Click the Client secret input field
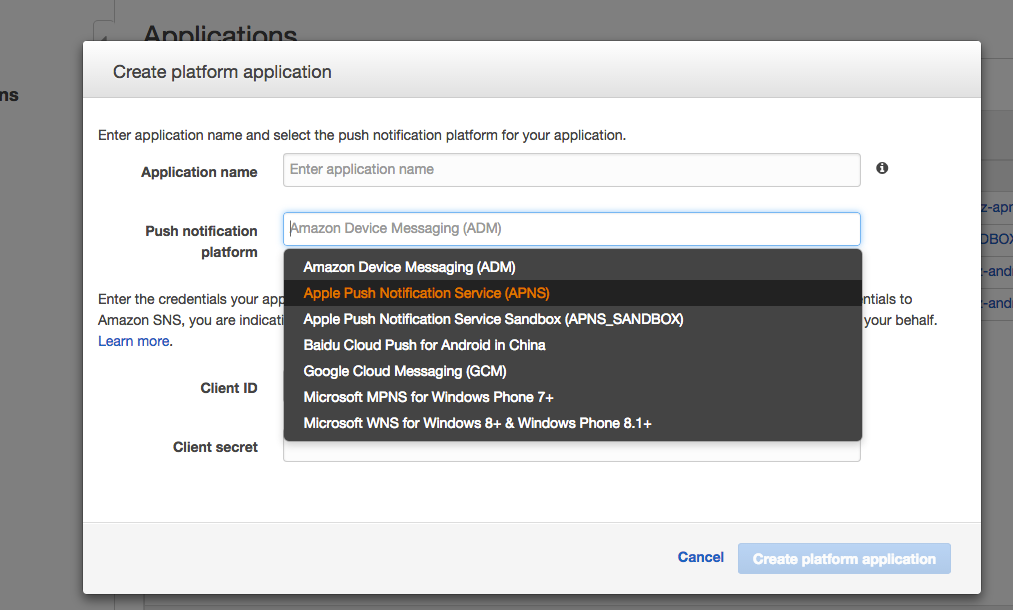 coord(571,452)
